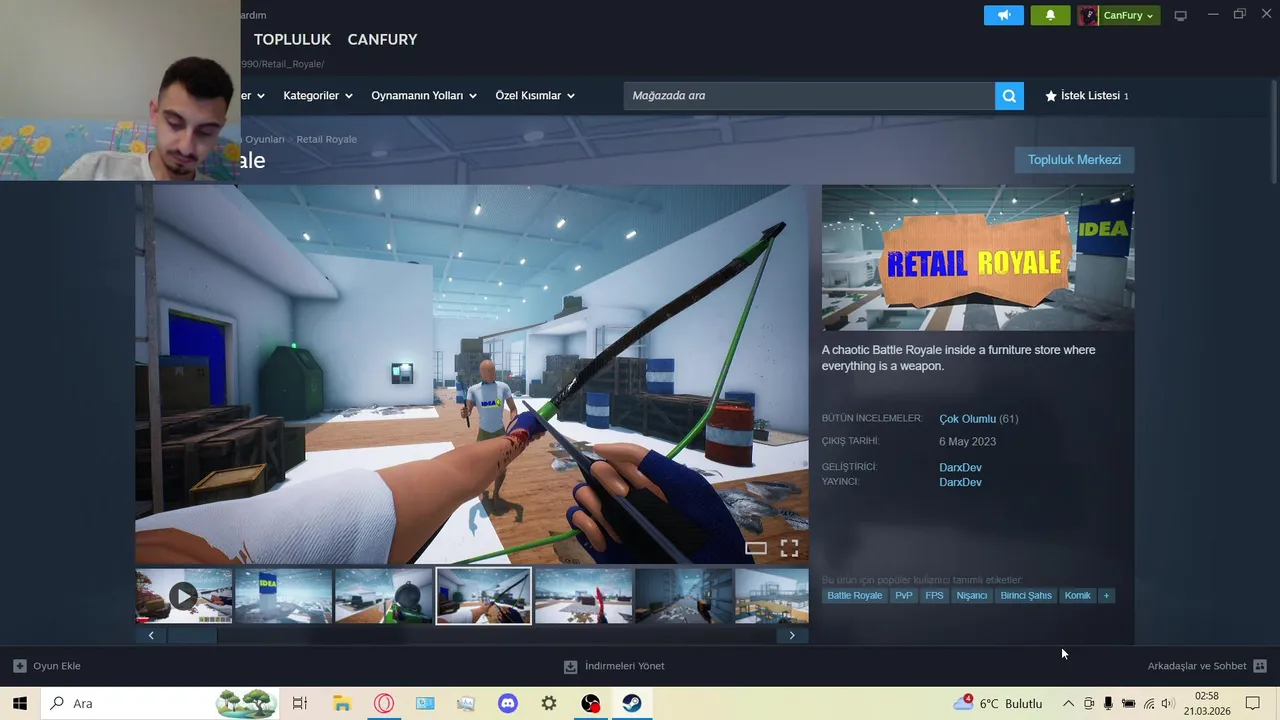This screenshot has height=720, width=1280.
Task: Click the Komik tag
Action: coord(1078,596)
